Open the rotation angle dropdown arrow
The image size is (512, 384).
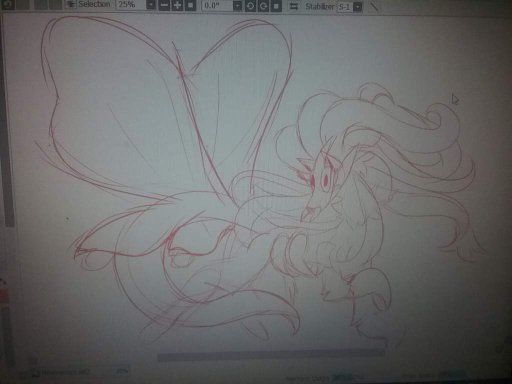[237, 6]
